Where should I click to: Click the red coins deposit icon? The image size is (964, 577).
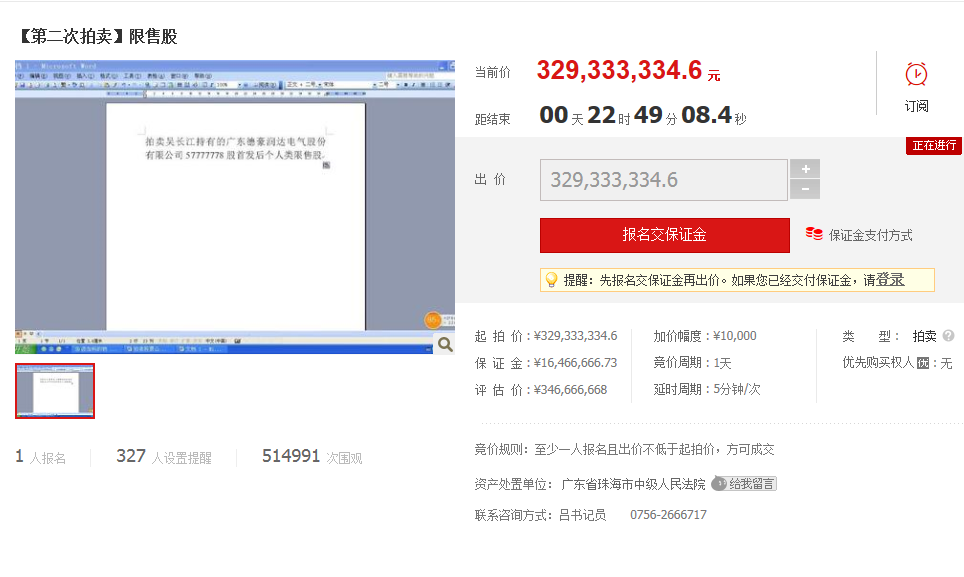[814, 235]
